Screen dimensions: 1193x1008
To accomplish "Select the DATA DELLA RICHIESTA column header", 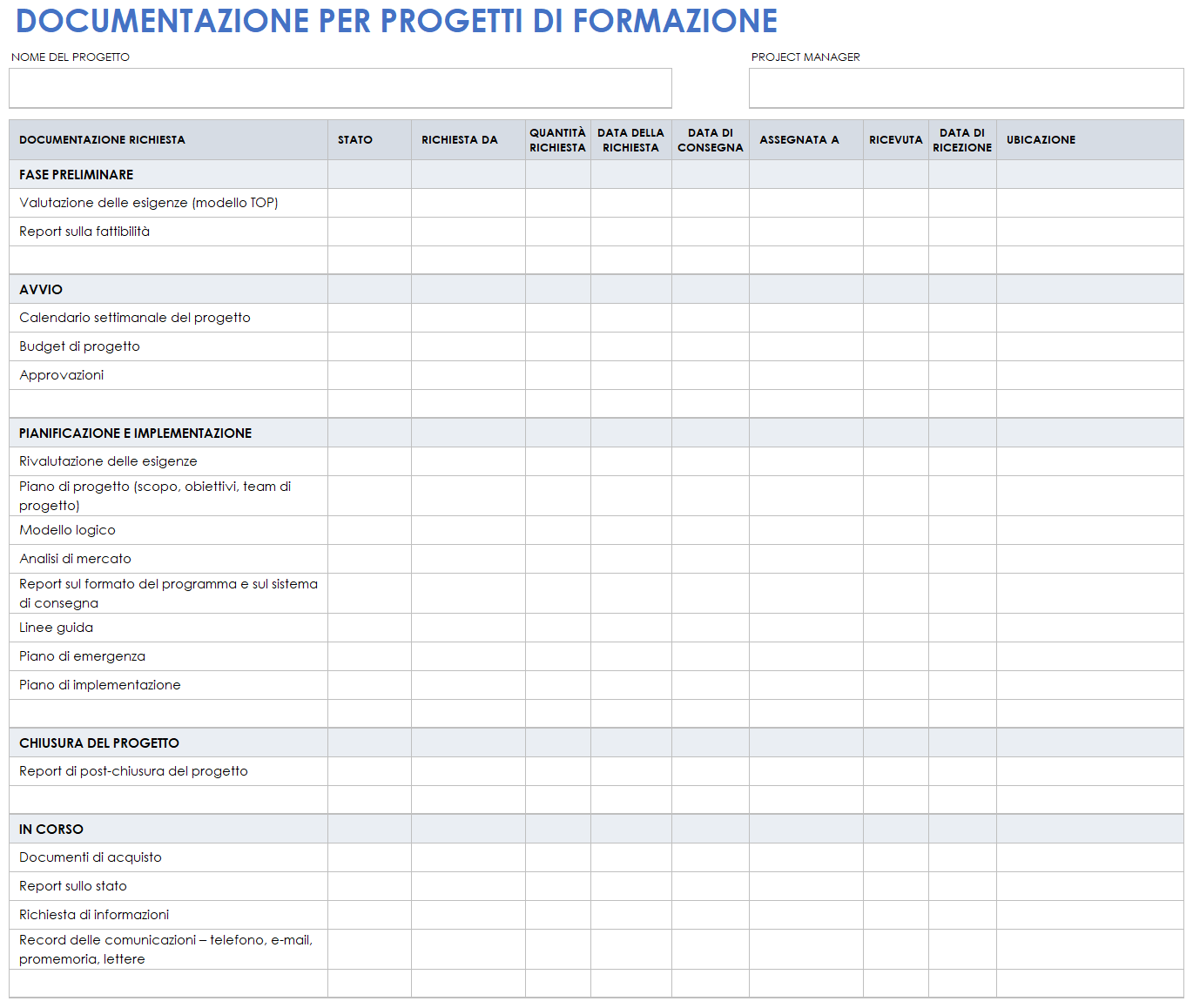I will tap(631, 140).
